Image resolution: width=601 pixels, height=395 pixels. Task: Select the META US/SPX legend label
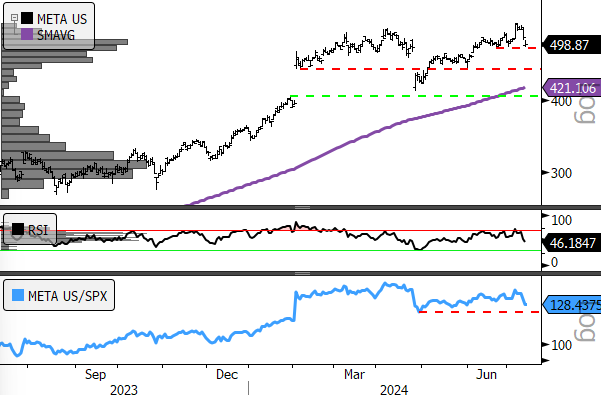(68, 296)
